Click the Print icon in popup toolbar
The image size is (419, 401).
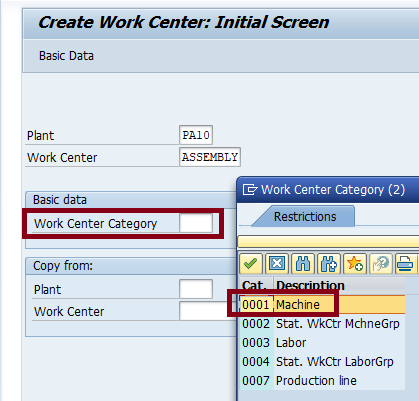(x=406, y=264)
